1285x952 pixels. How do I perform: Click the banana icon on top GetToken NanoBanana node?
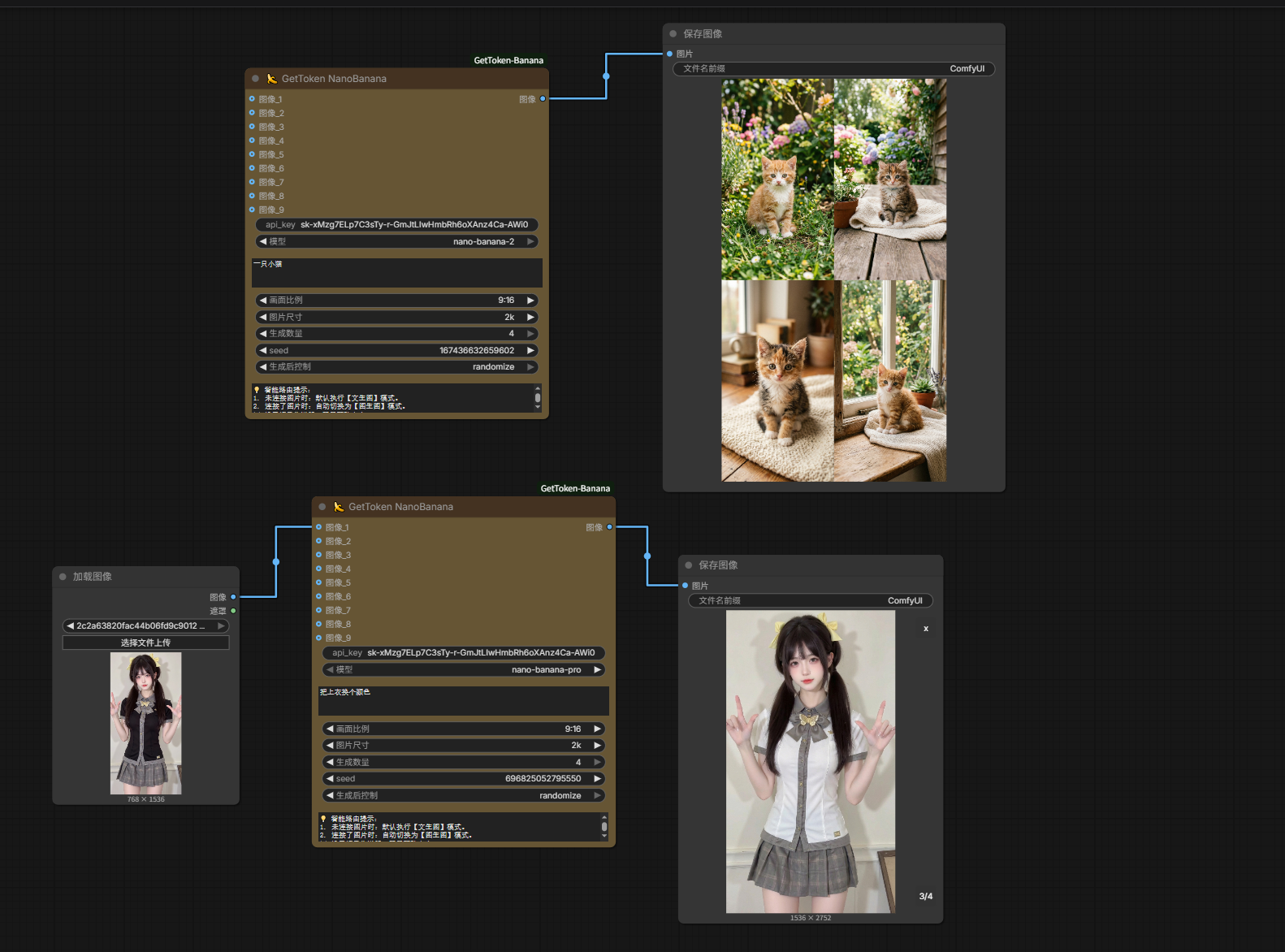coord(272,79)
